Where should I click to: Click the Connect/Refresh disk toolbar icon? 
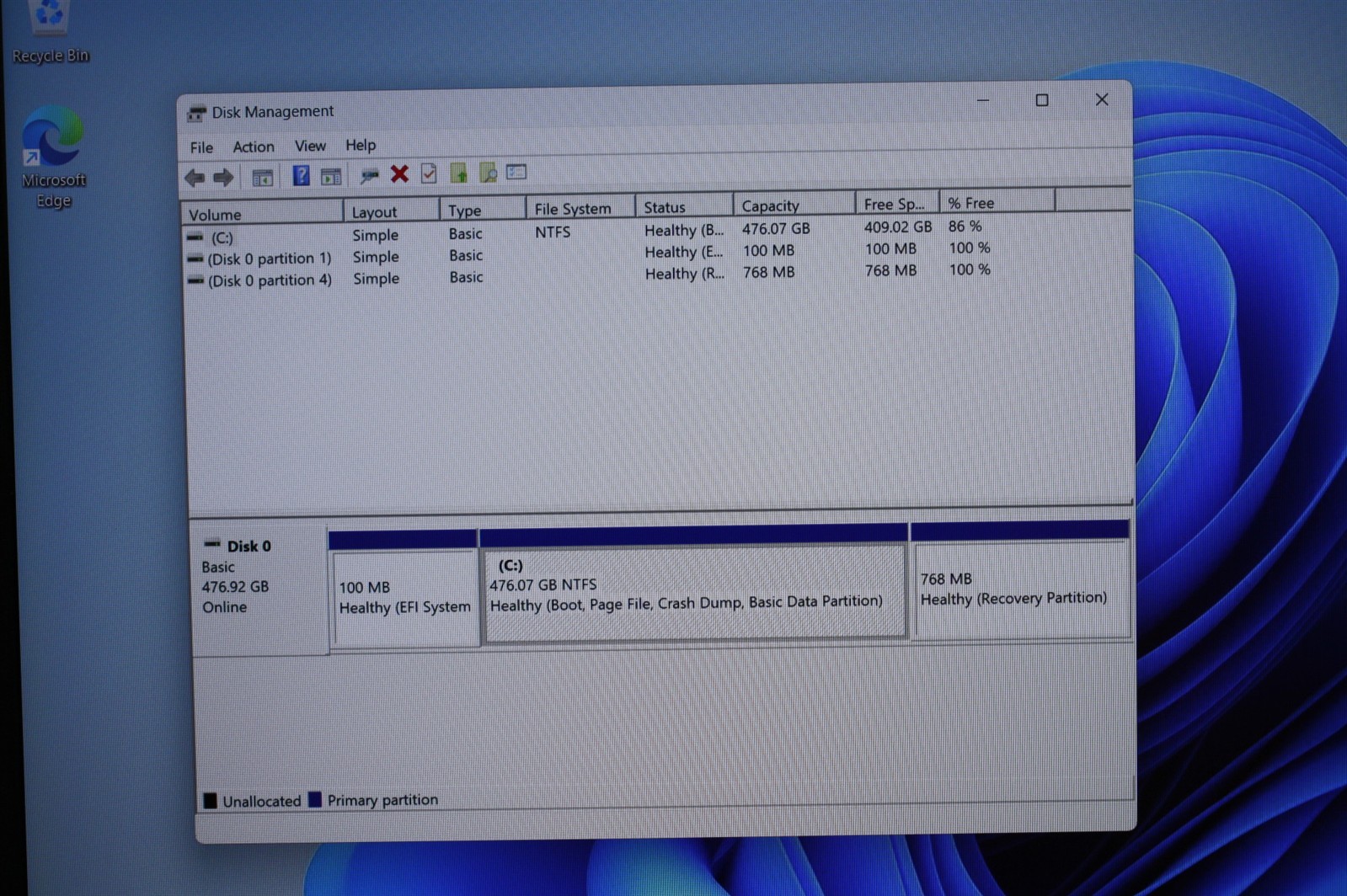(369, 175)
